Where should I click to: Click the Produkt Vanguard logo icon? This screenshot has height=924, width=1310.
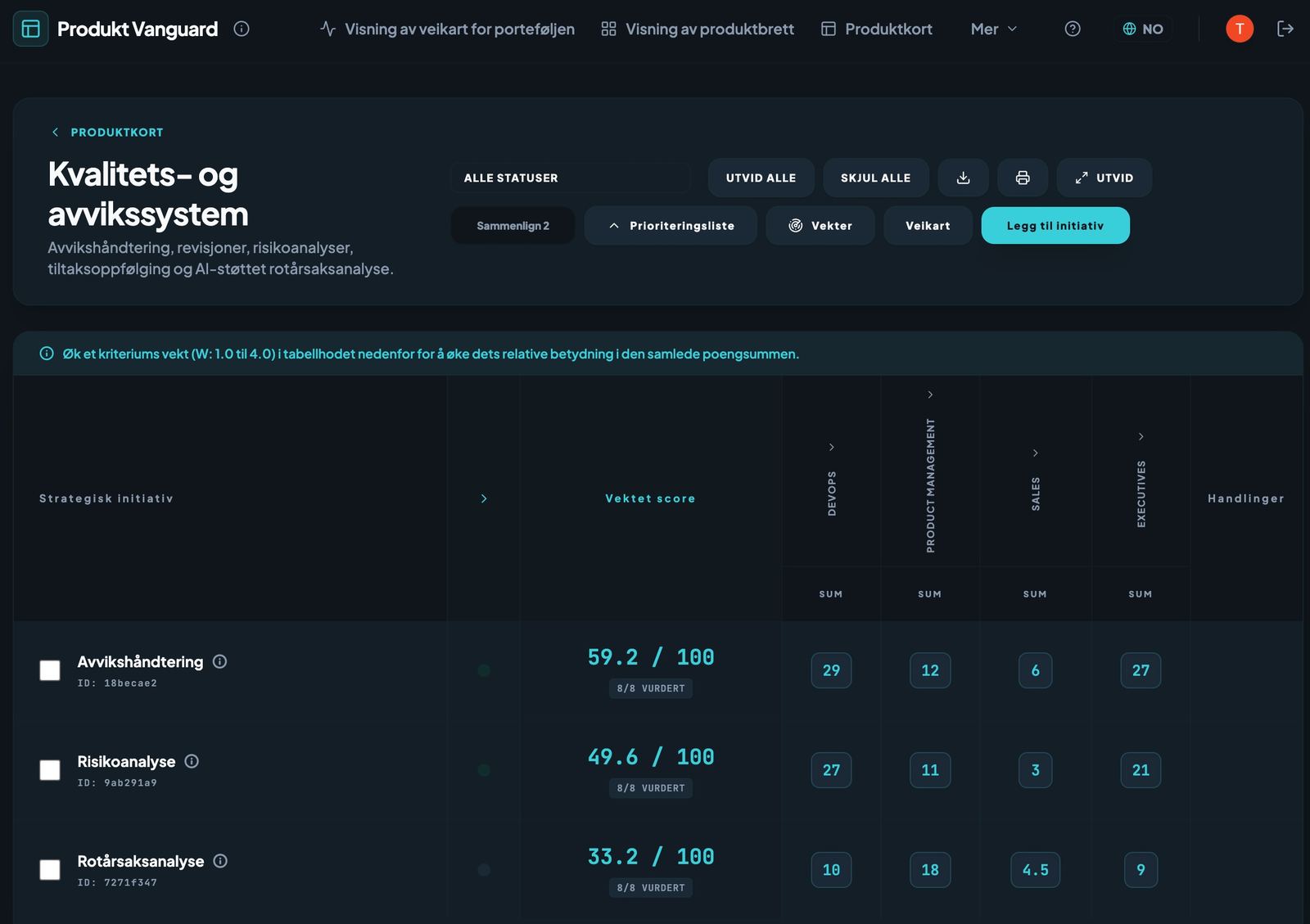30,29
